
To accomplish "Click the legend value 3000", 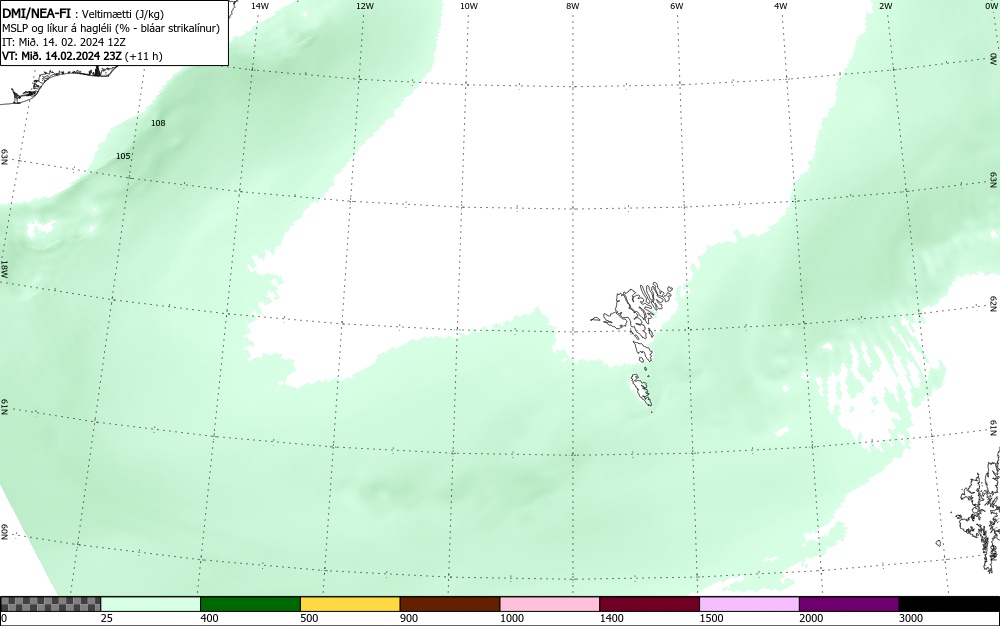I will click(x=911, y=618).
